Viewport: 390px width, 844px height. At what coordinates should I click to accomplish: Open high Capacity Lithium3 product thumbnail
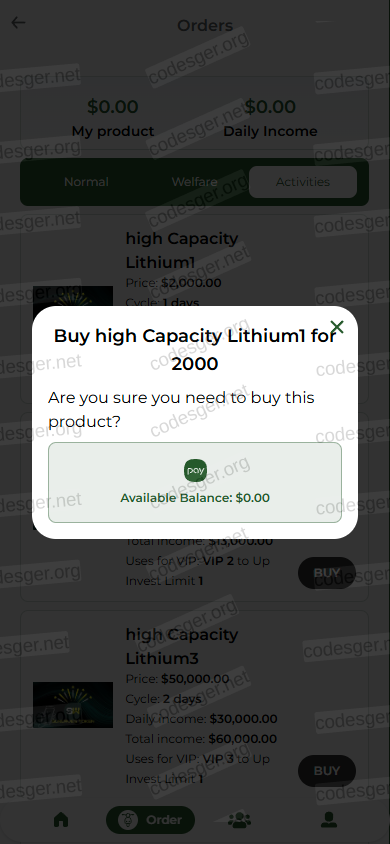click(x=73, y=705)
